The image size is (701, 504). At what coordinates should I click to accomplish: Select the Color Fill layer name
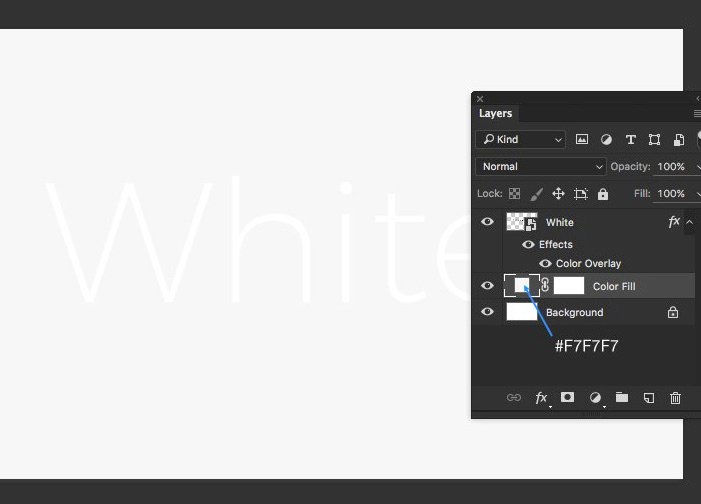(613, 287)
